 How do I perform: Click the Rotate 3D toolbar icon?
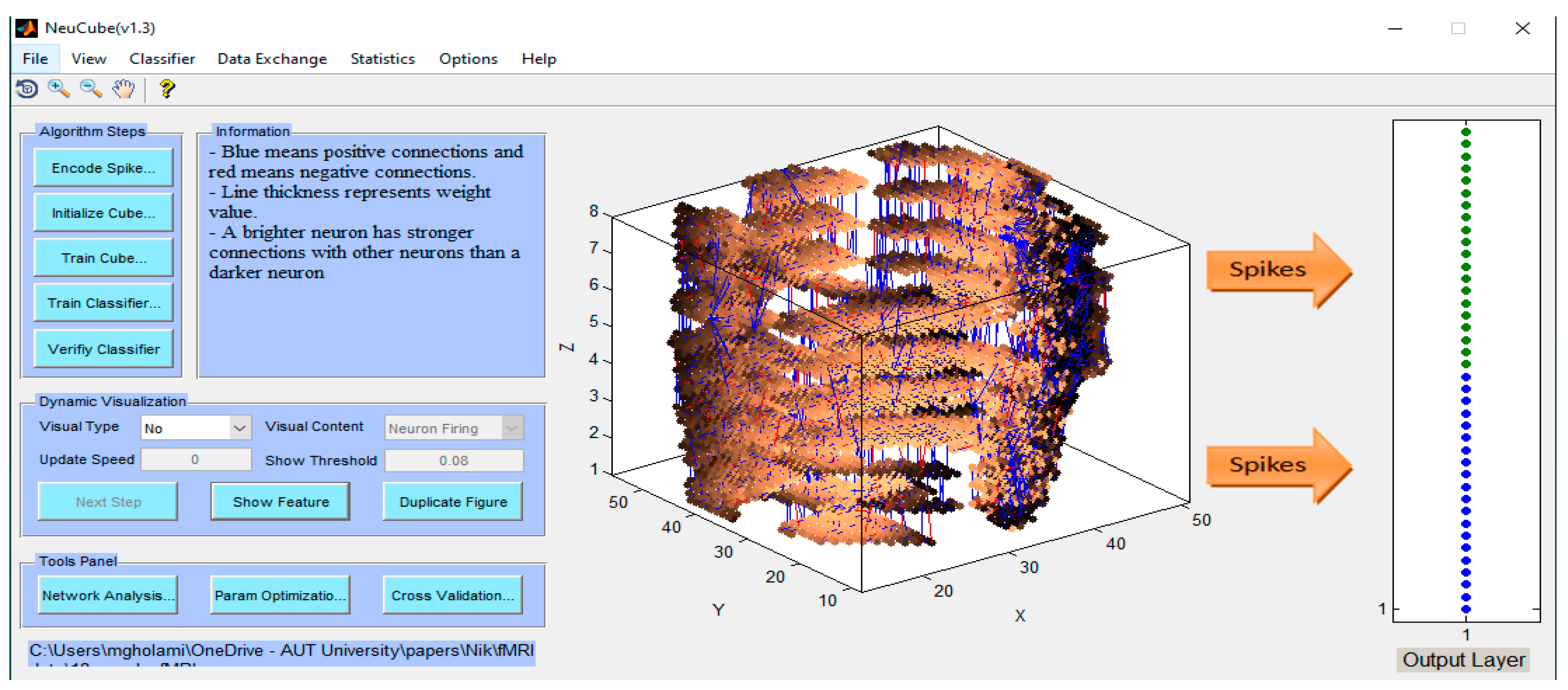point(27,89)
